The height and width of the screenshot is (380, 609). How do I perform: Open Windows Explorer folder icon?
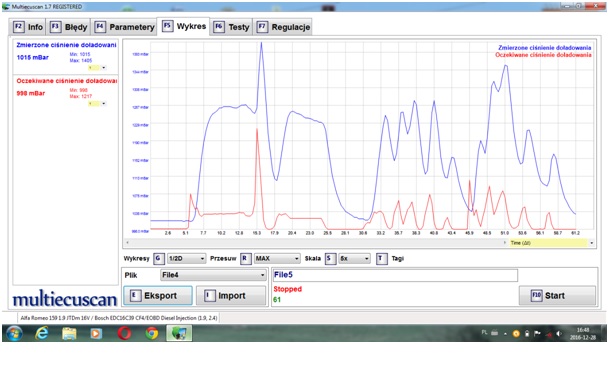(69, 333)
